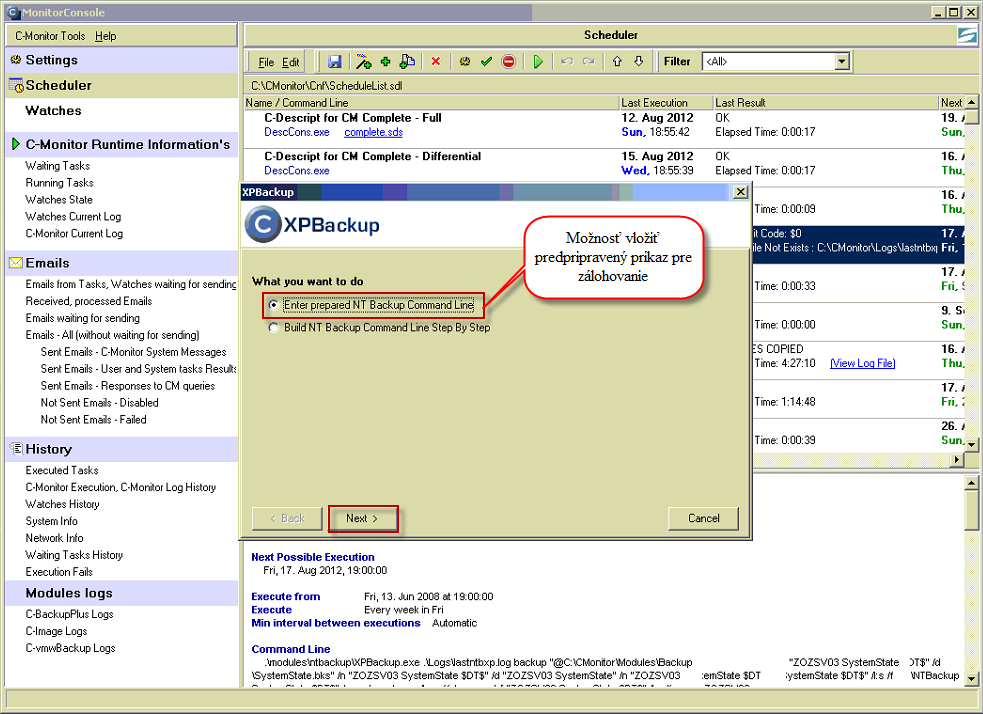The width and height of the screenshot is (983, 714).
Task: Open Not Sent Emails - Failed
Action: click(x=93, y=420)
